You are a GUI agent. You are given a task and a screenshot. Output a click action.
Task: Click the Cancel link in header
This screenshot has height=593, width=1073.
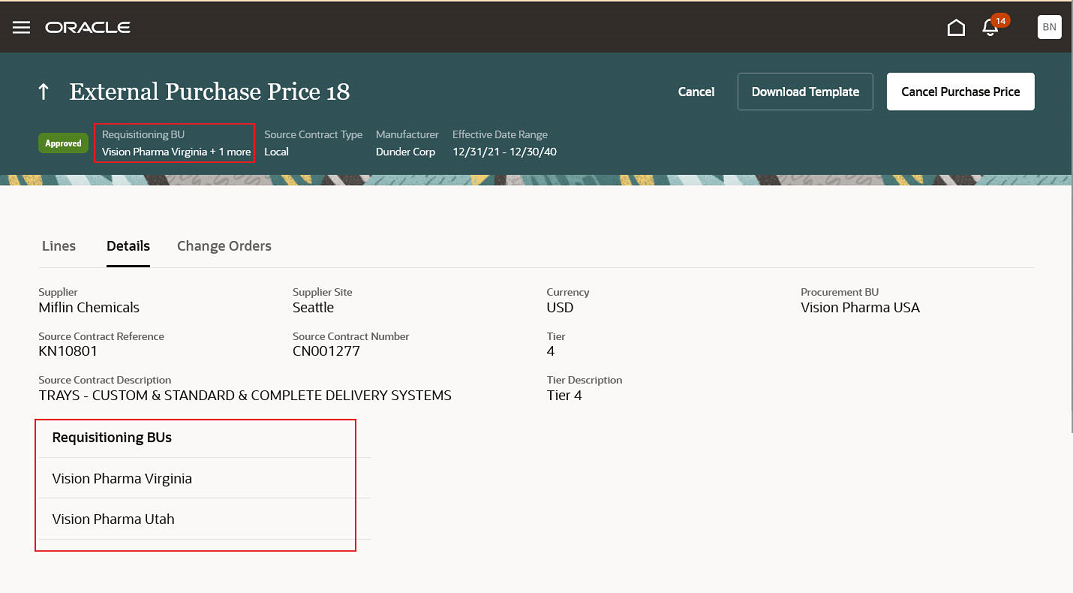click(x=696, y=92)
